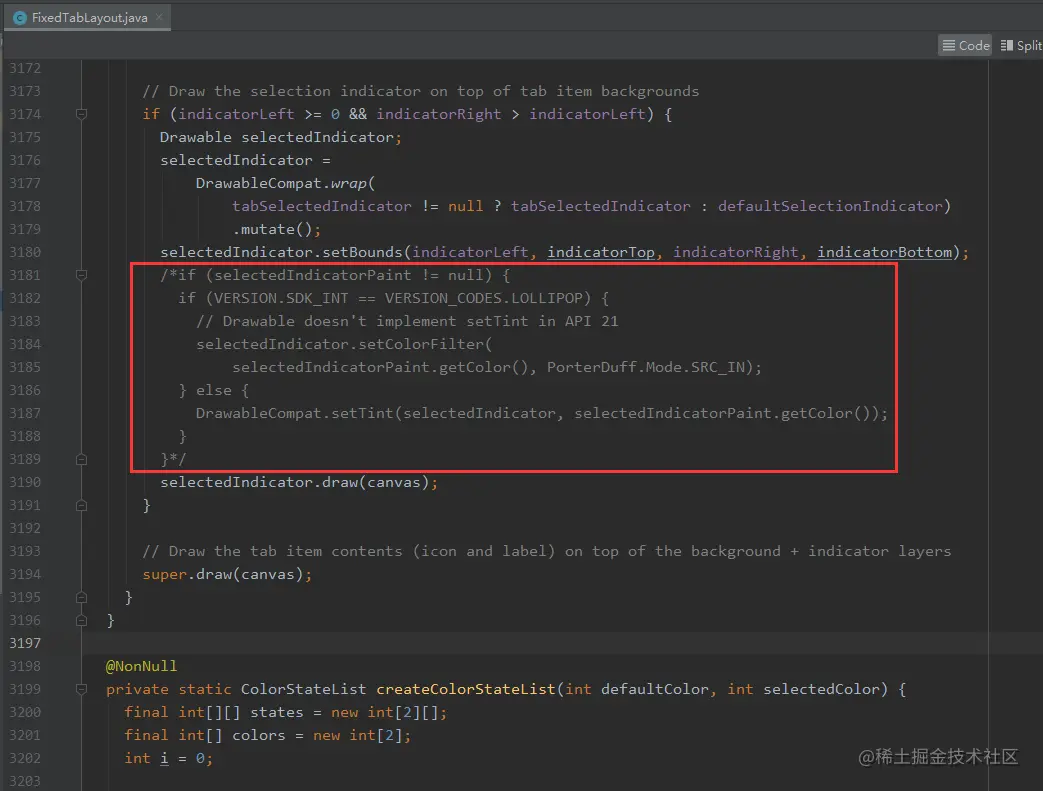Click line number 3199 in gutter

[x=25, y=689]
